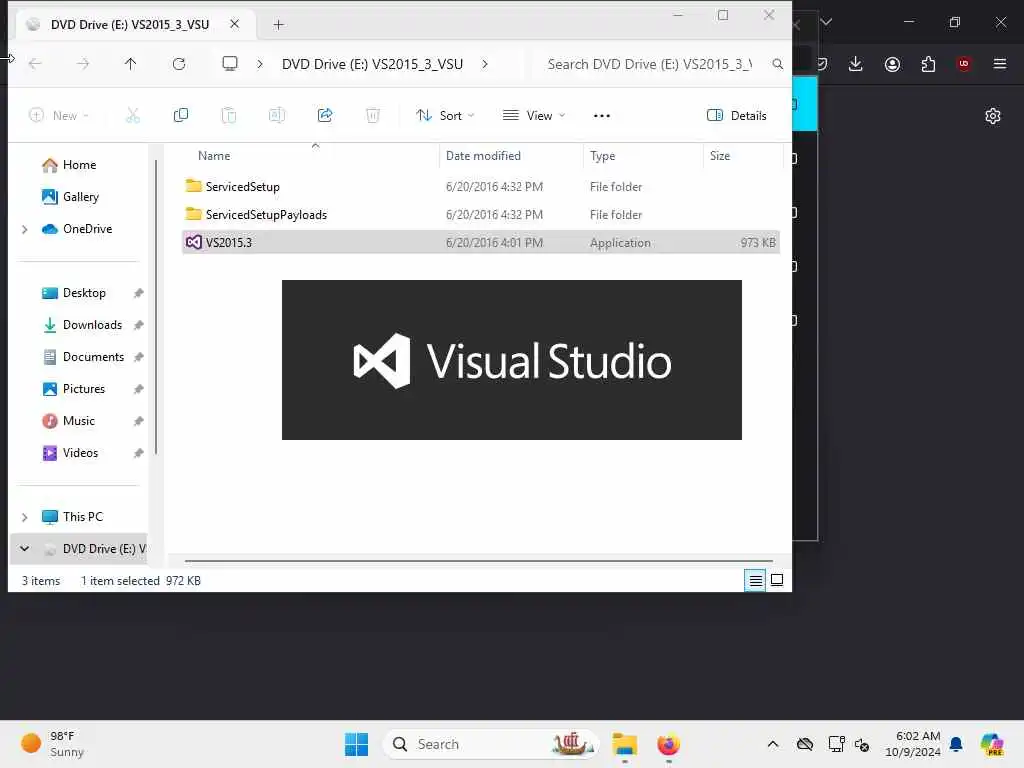Viewport: 1024px width, 768px height.
Task: Go forward with the right arrow
Action: coord(83,63)
